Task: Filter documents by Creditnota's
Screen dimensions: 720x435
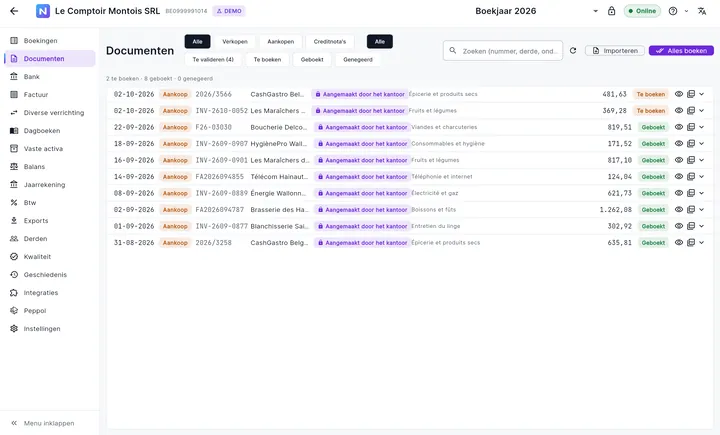Action: click(330, 41)
